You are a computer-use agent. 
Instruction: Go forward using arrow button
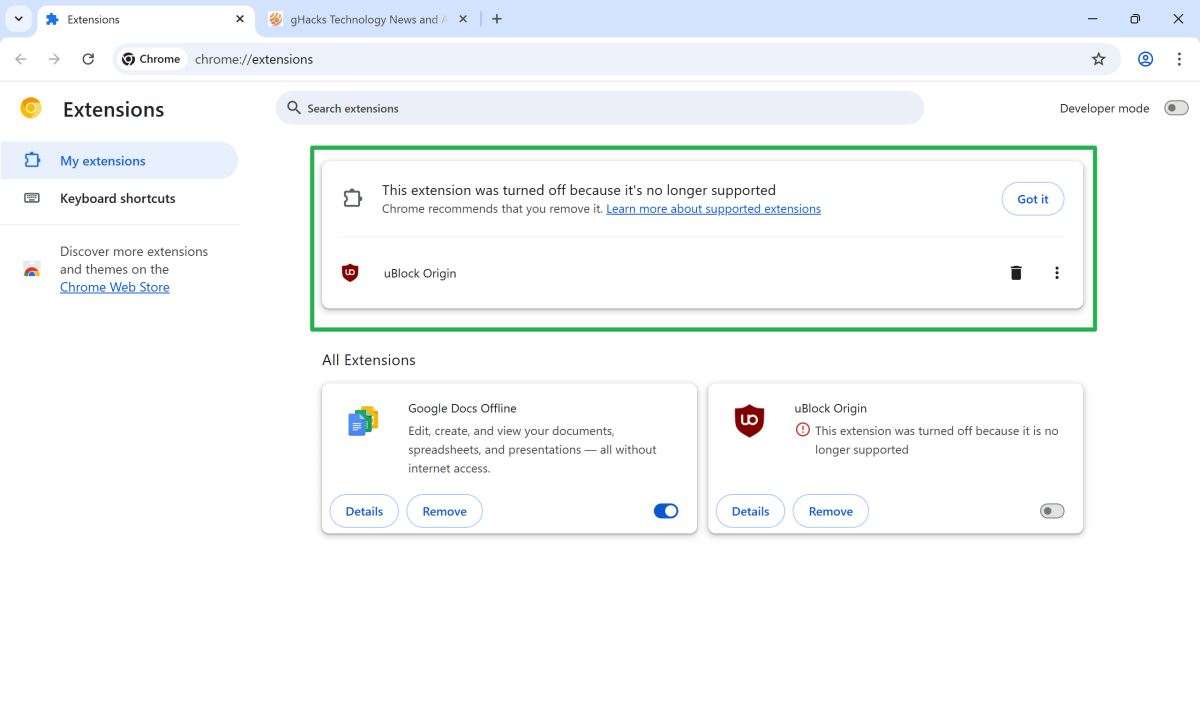tap(54, 59)
